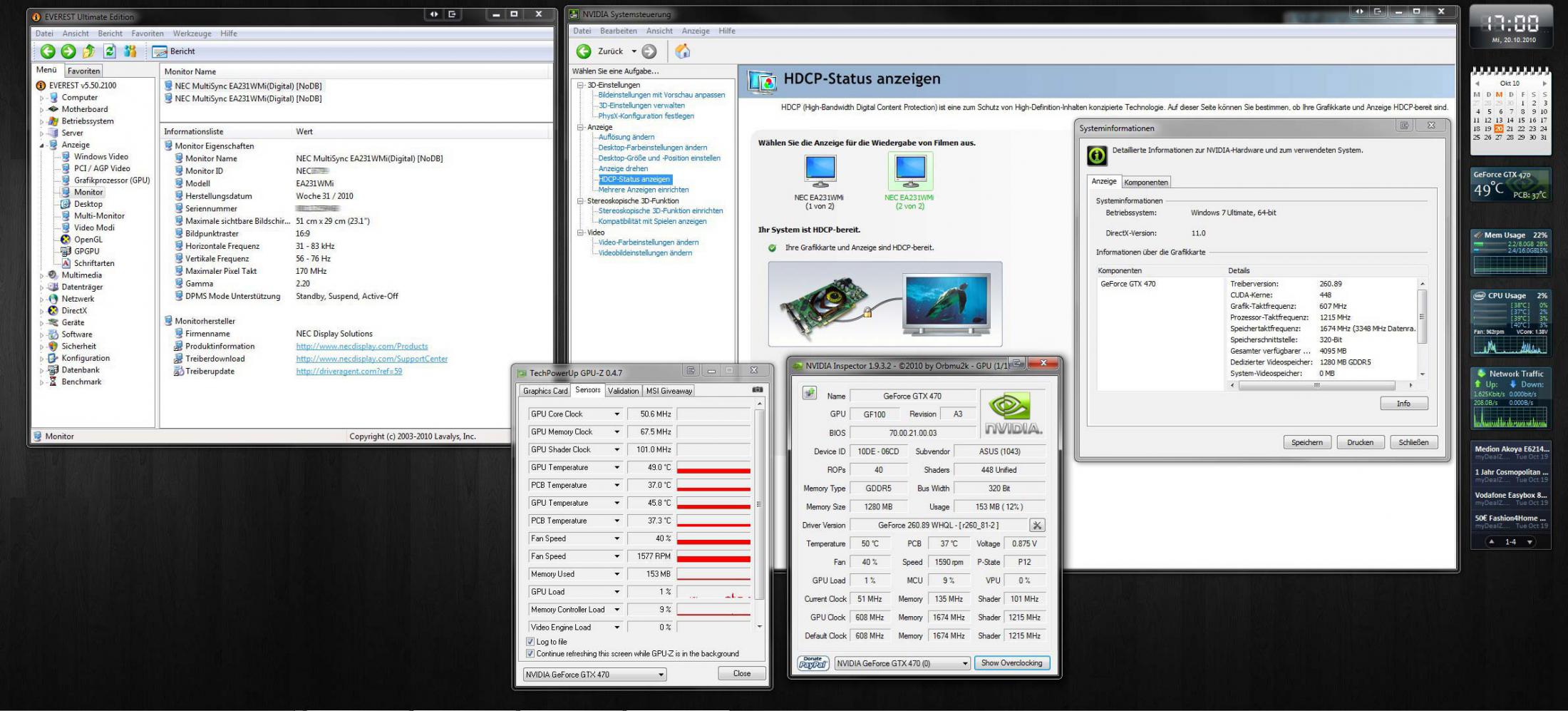Screen dimensions: 1568x711
Task: Click the icon left of Name in NVIDIA Inspector
Action: click(810, 393)
